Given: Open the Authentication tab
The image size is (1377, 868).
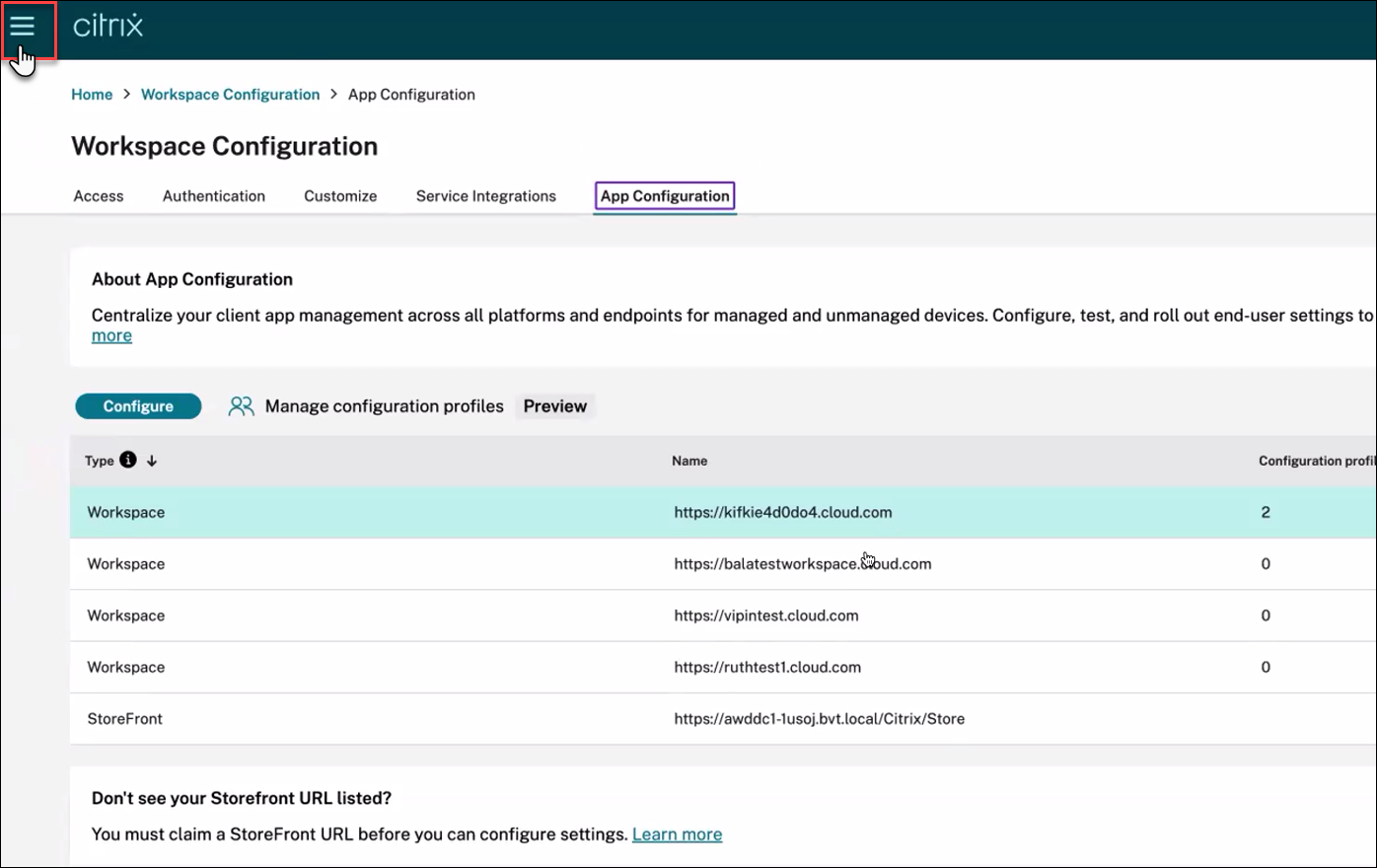Looking at the screenshot, I should click(x=213, y=195).
